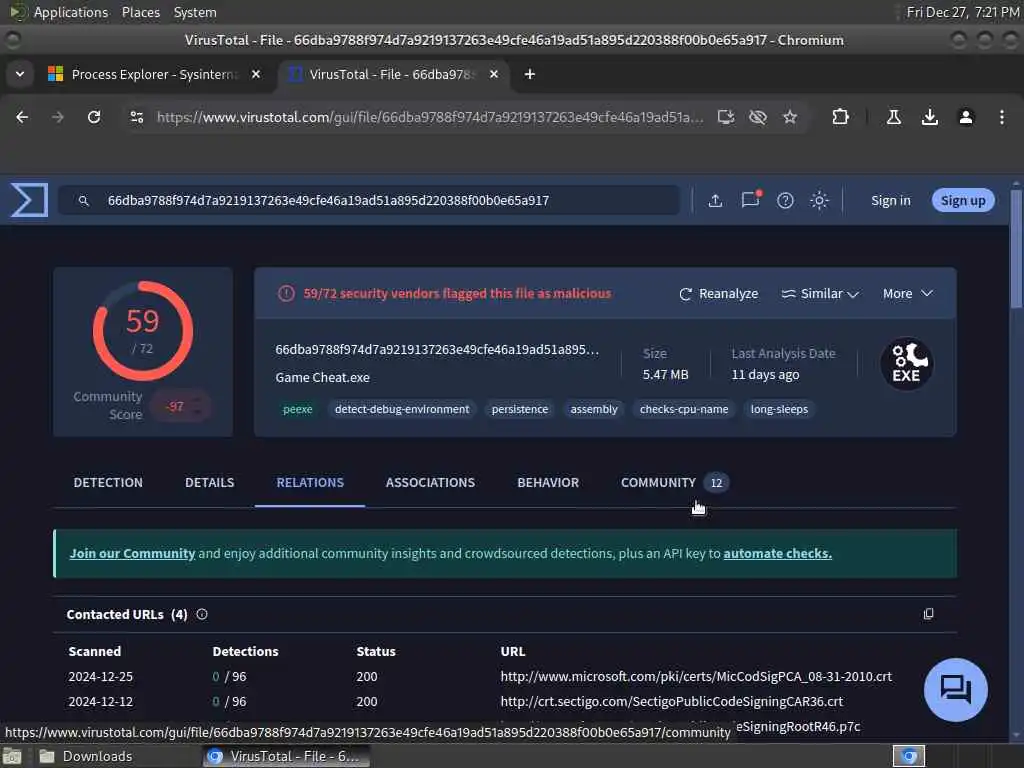Screen dimensions: 1024x768
Task: Click the browser profile avatar icon
Action: pyautogui.click(x=966, y=117)
